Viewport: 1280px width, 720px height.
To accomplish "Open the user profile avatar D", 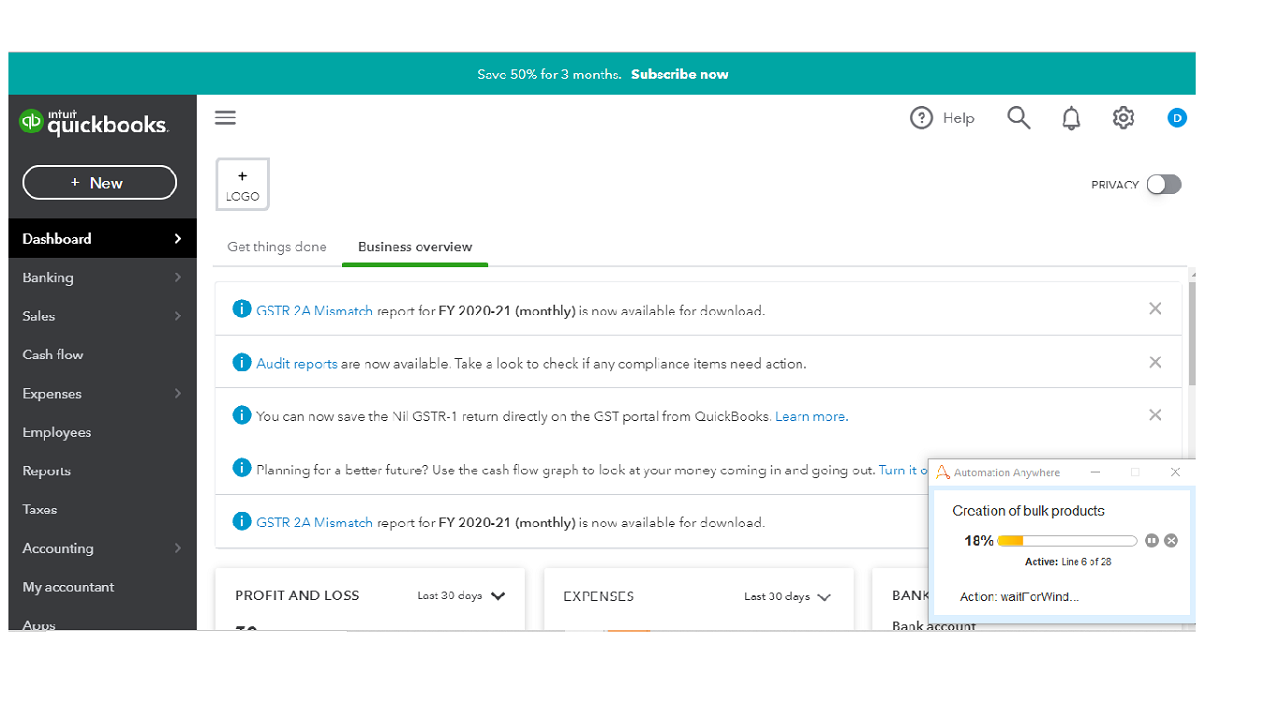I will pos(1177,118).
